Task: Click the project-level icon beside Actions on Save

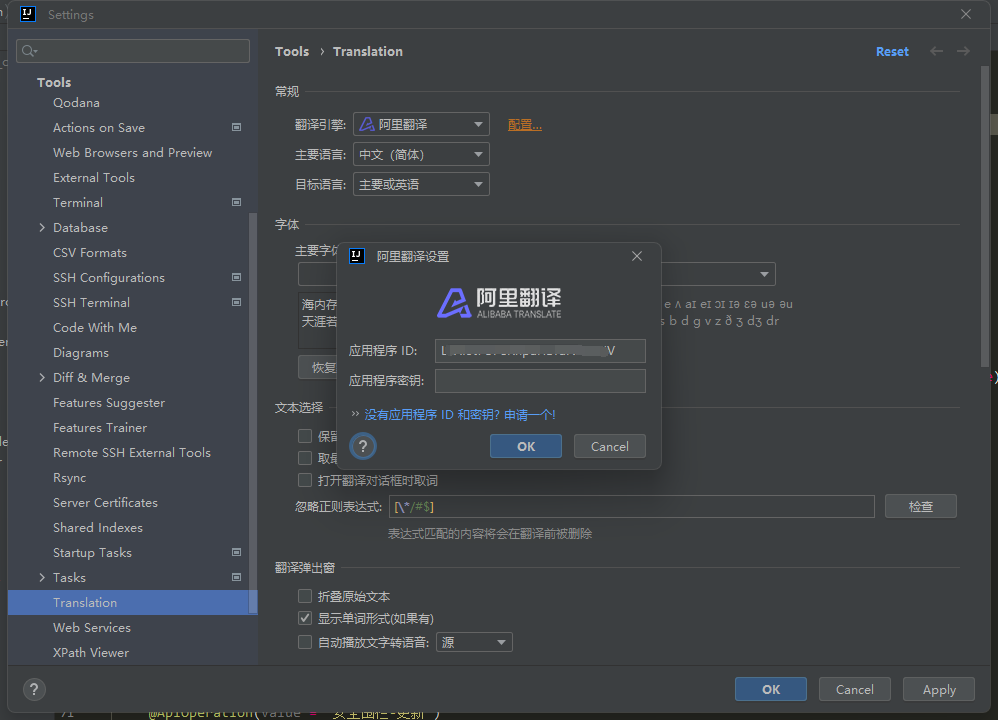Action: [236, 127]
